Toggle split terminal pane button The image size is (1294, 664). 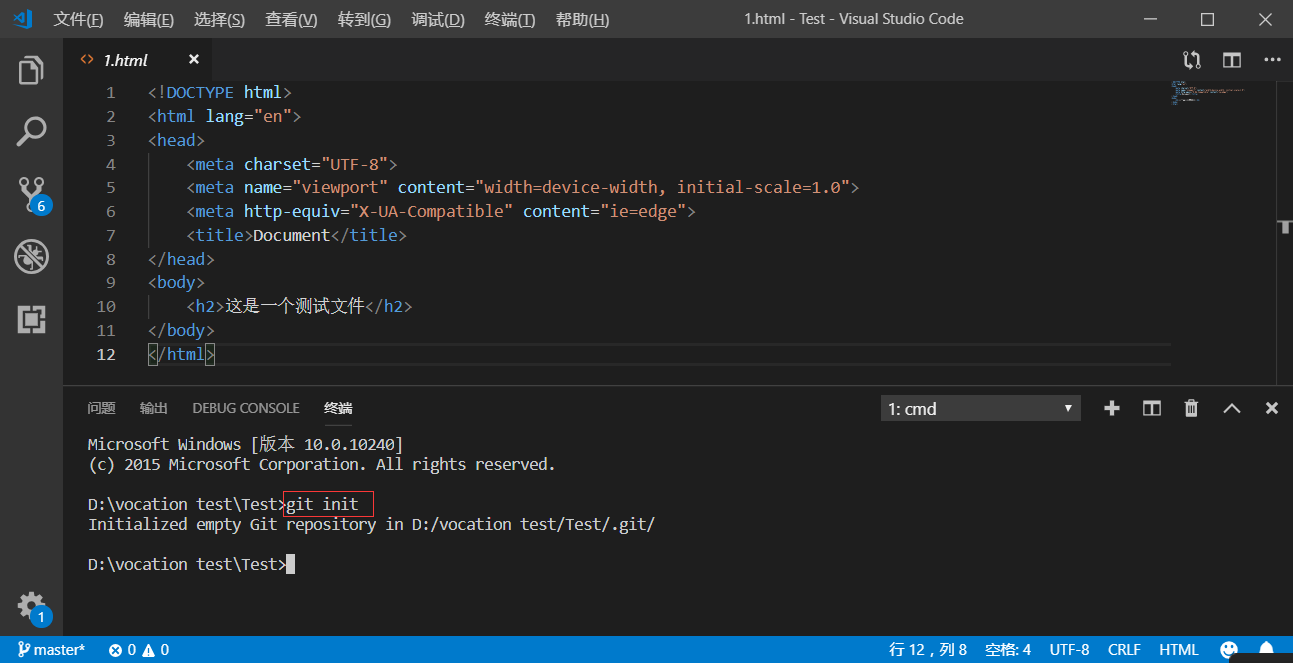1152,408
